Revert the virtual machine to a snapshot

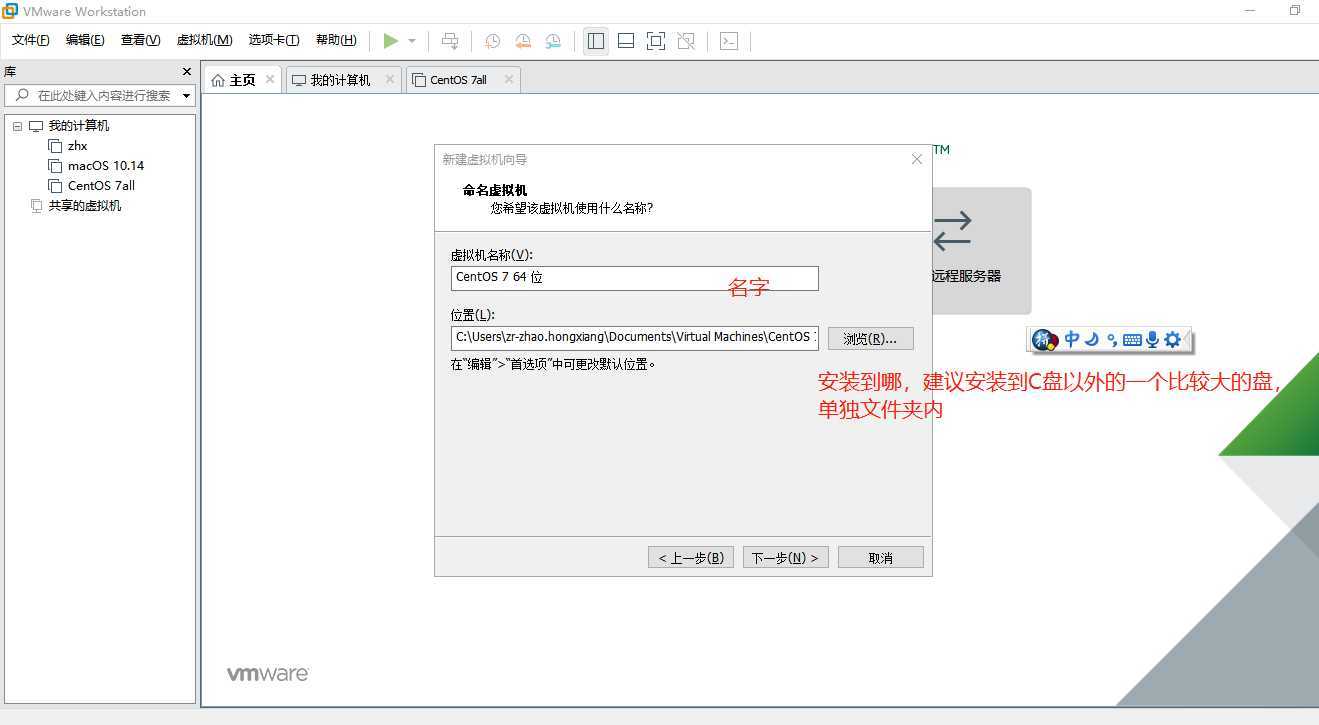pyautogui.click(x=523, y=41)
